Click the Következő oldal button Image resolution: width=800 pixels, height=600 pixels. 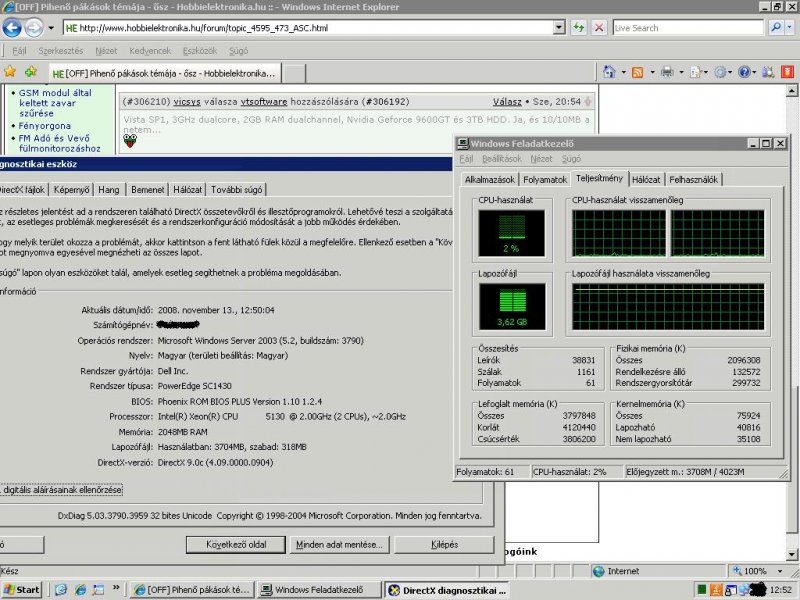tap(236, 544)
